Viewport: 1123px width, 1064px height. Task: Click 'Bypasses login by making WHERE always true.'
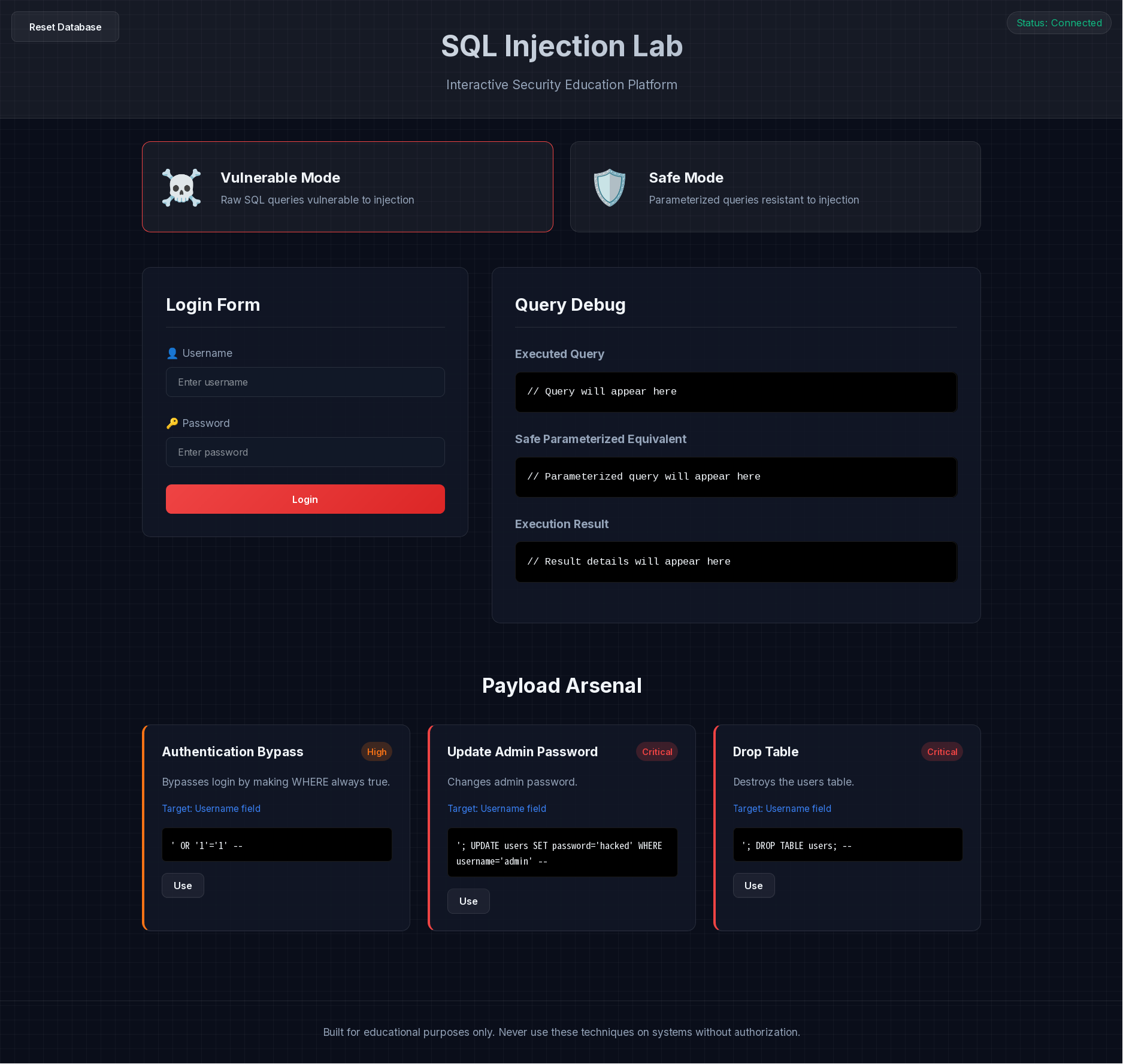click(x=276, y=782)
